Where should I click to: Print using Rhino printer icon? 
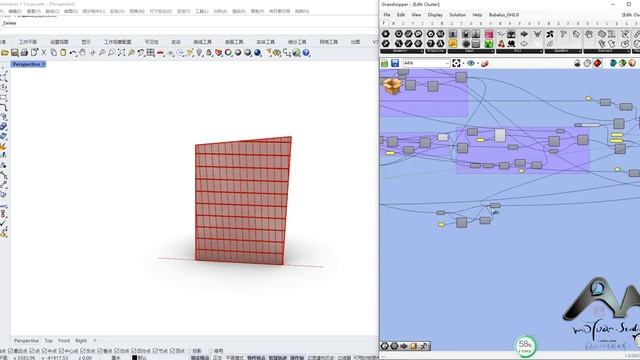(24, 53)
